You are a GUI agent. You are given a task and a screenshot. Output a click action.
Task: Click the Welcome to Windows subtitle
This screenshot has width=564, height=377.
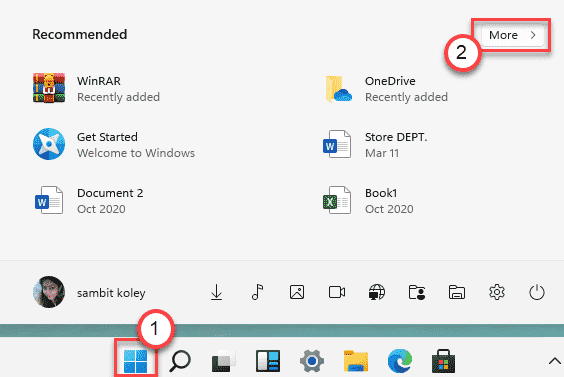coord(136,153)
